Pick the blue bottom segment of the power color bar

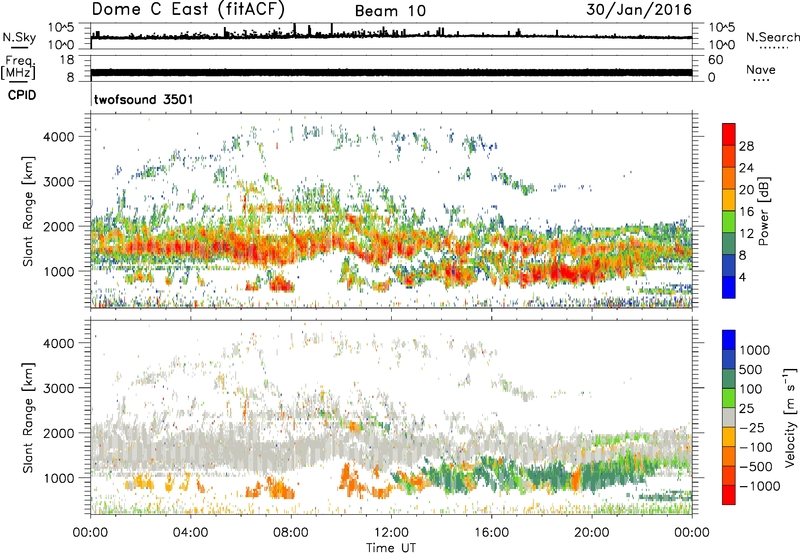click(x=729, y=288)
